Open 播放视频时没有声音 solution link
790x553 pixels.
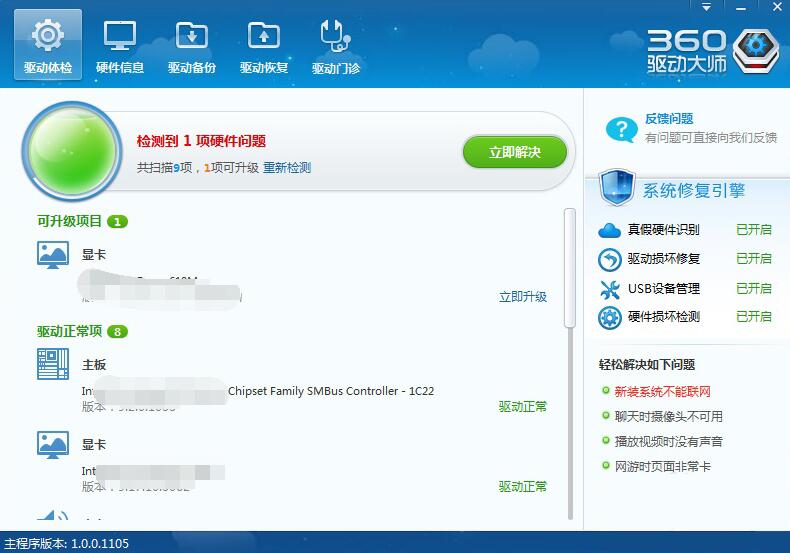click(x=669, y=442)
